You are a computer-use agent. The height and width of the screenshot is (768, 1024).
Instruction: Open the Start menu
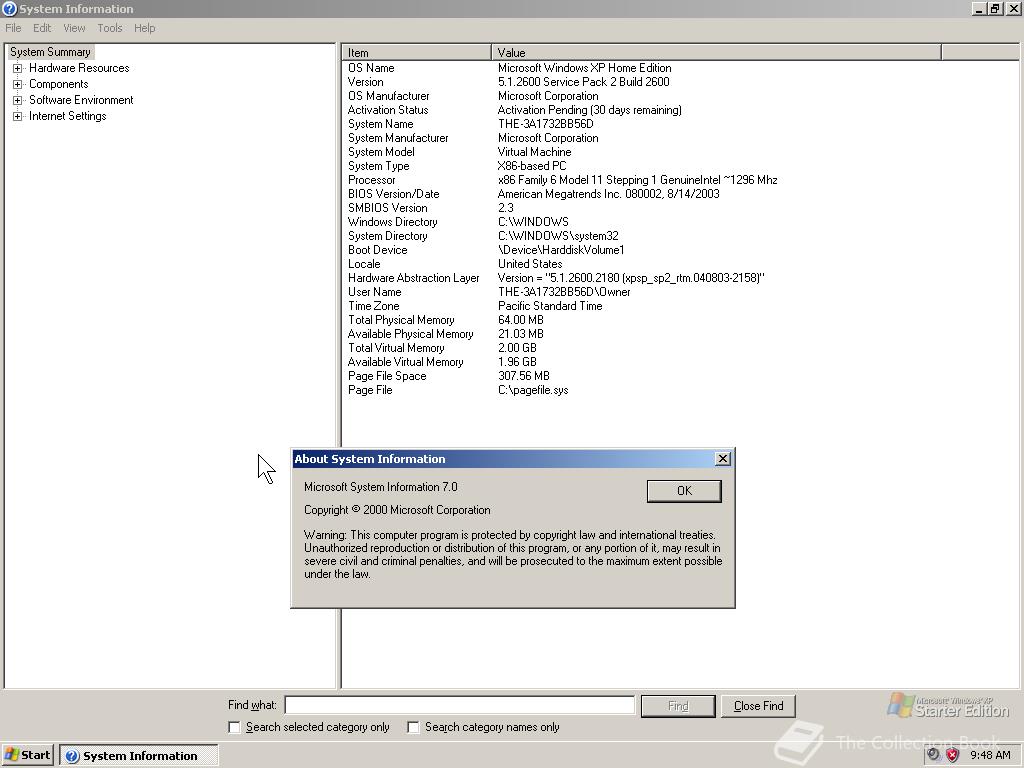[27, 755]
